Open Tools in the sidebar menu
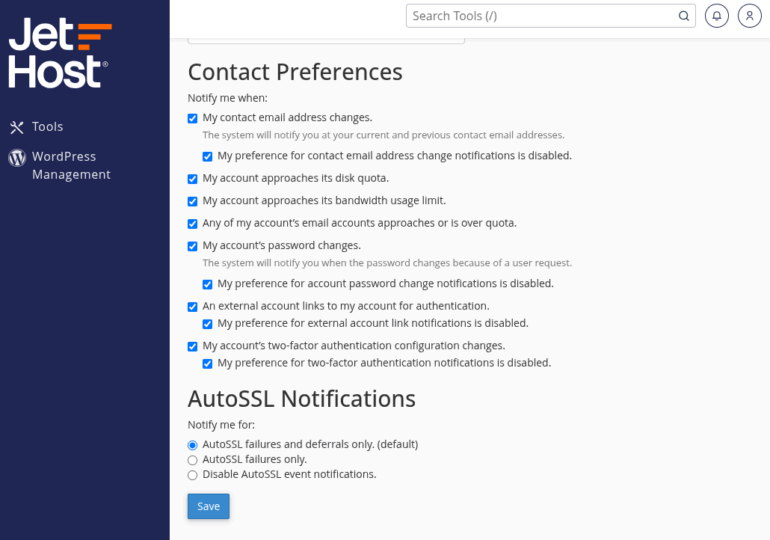Screen dimensions: 770x540 [47, 127]
